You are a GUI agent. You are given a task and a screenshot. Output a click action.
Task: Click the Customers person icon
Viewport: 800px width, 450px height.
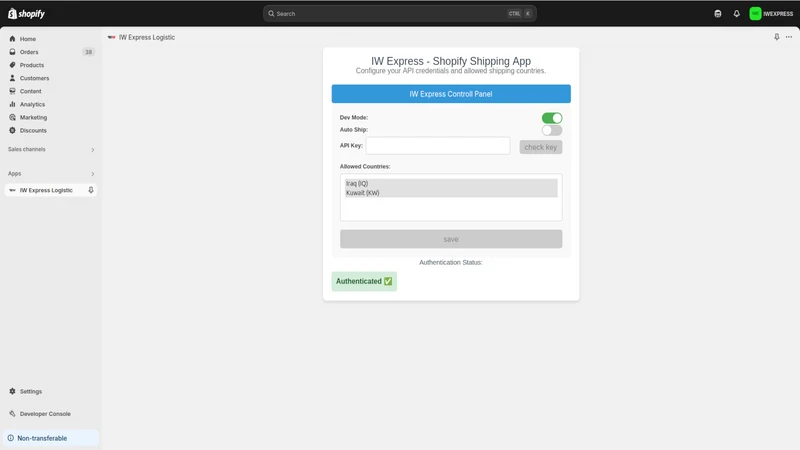pyautogui.click(x=12, y=78)
